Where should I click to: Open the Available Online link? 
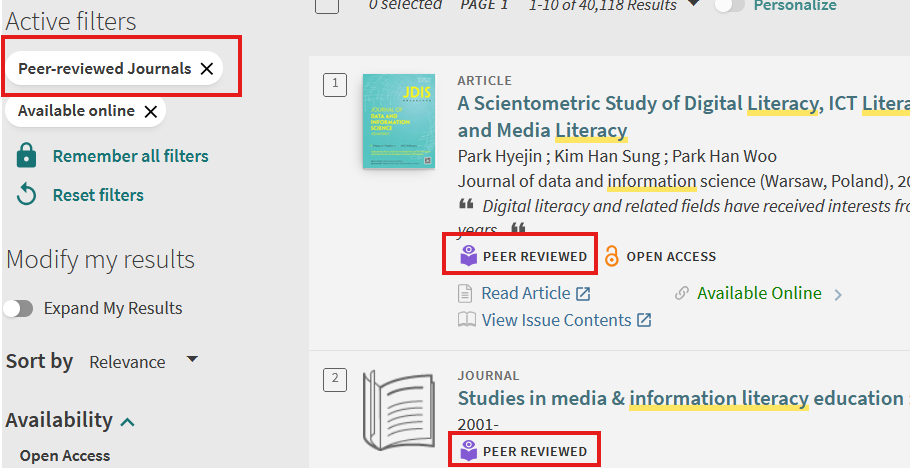coord(759,293)
